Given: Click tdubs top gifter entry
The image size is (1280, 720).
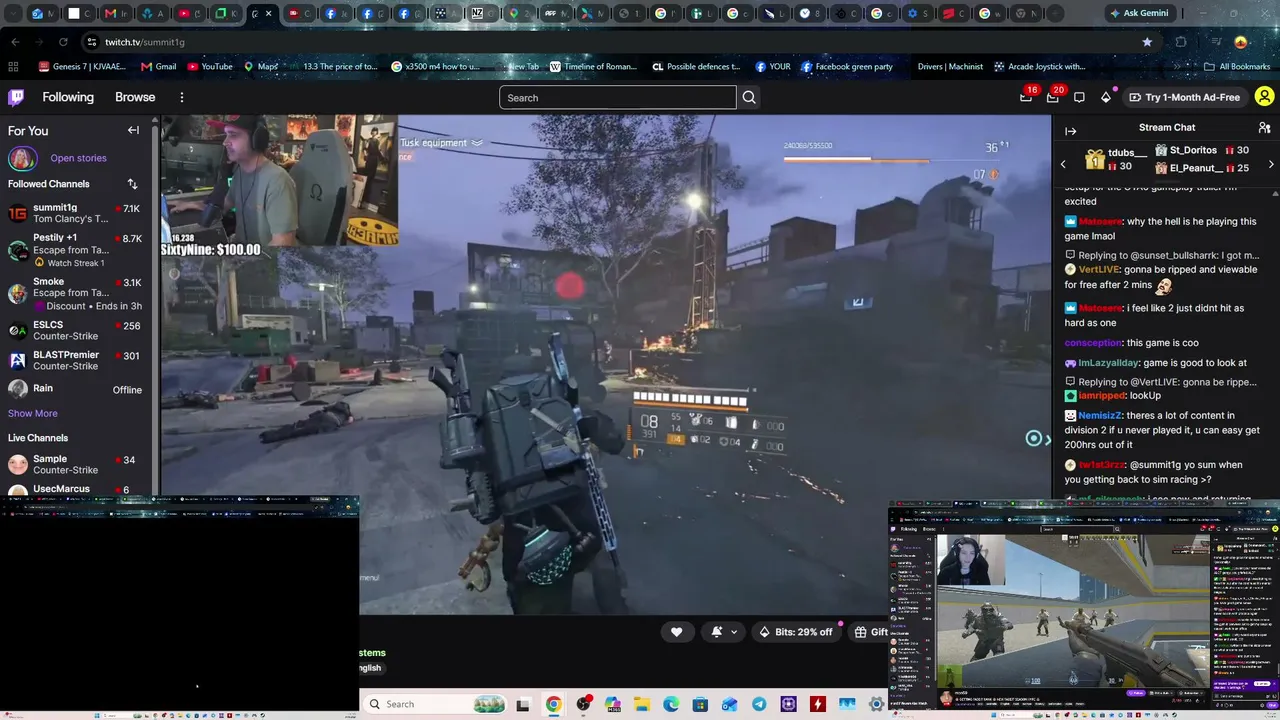Looking at the screenshot, I should (x=1115, y=159).
